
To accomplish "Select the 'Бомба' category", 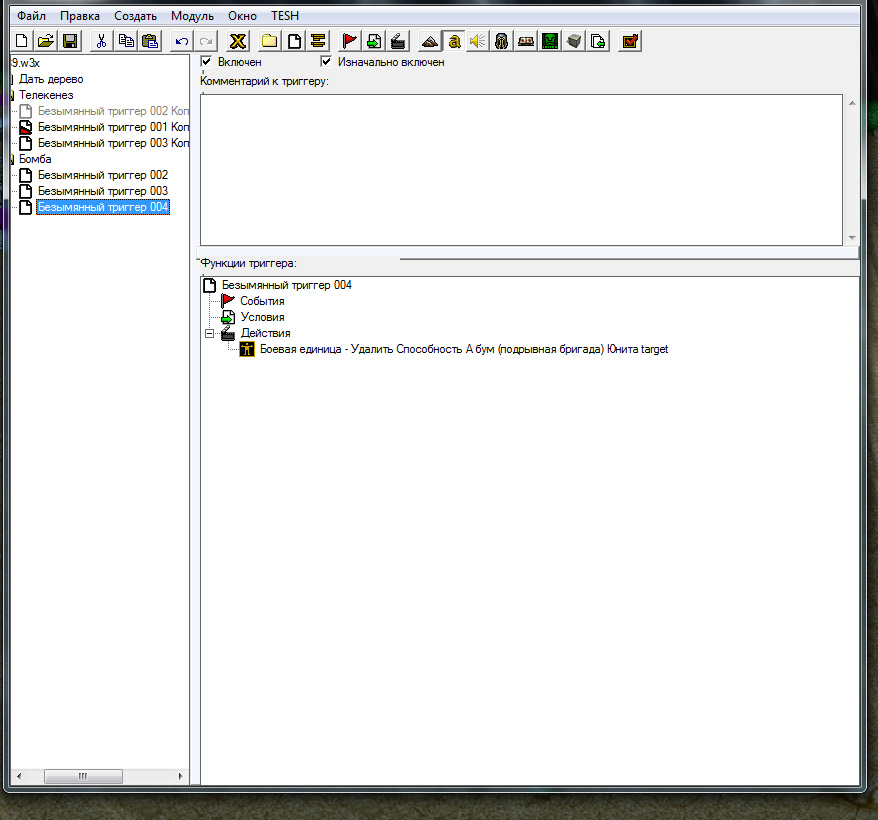I will tap(35, 159).
